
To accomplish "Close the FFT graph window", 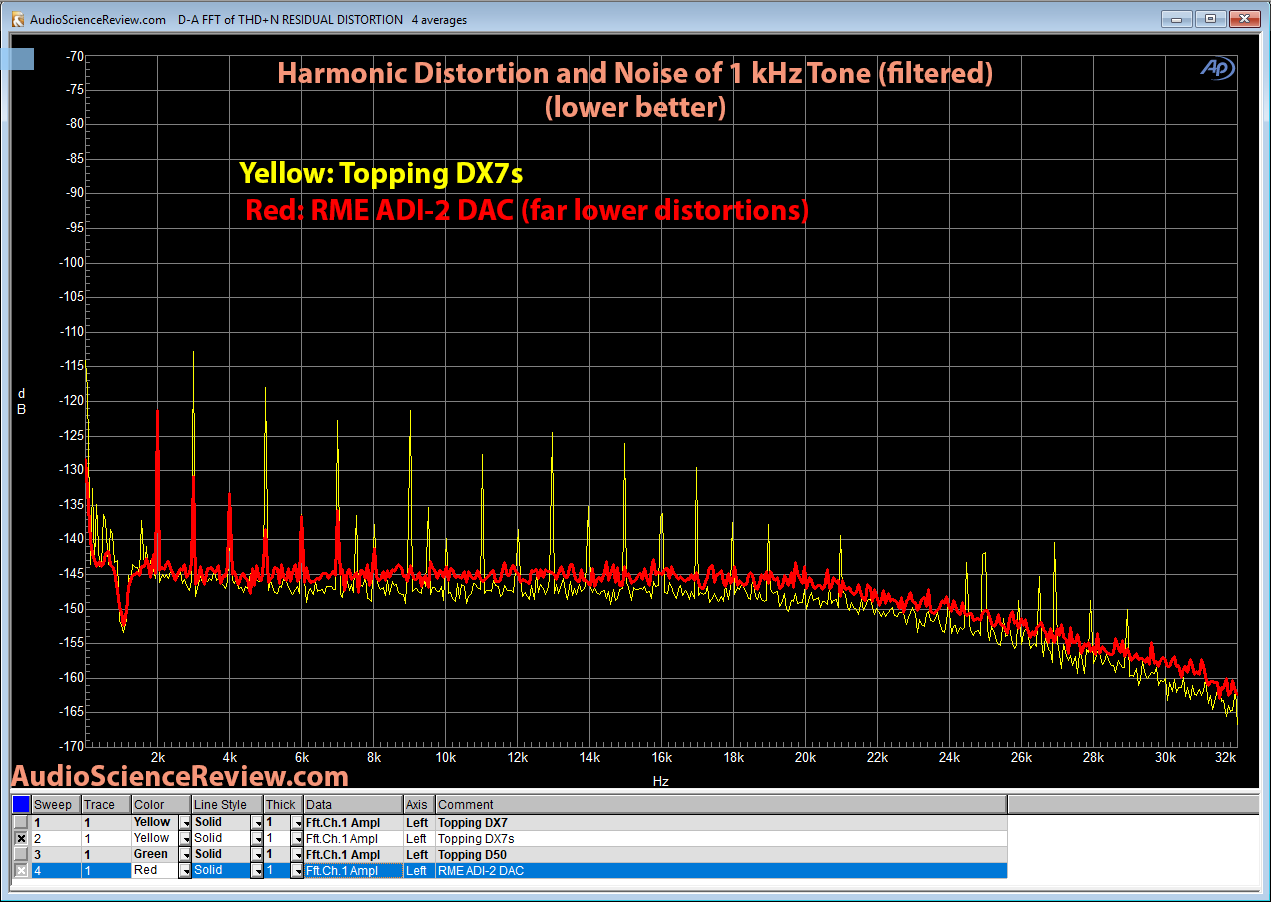I will click(x=1243, y=18).
